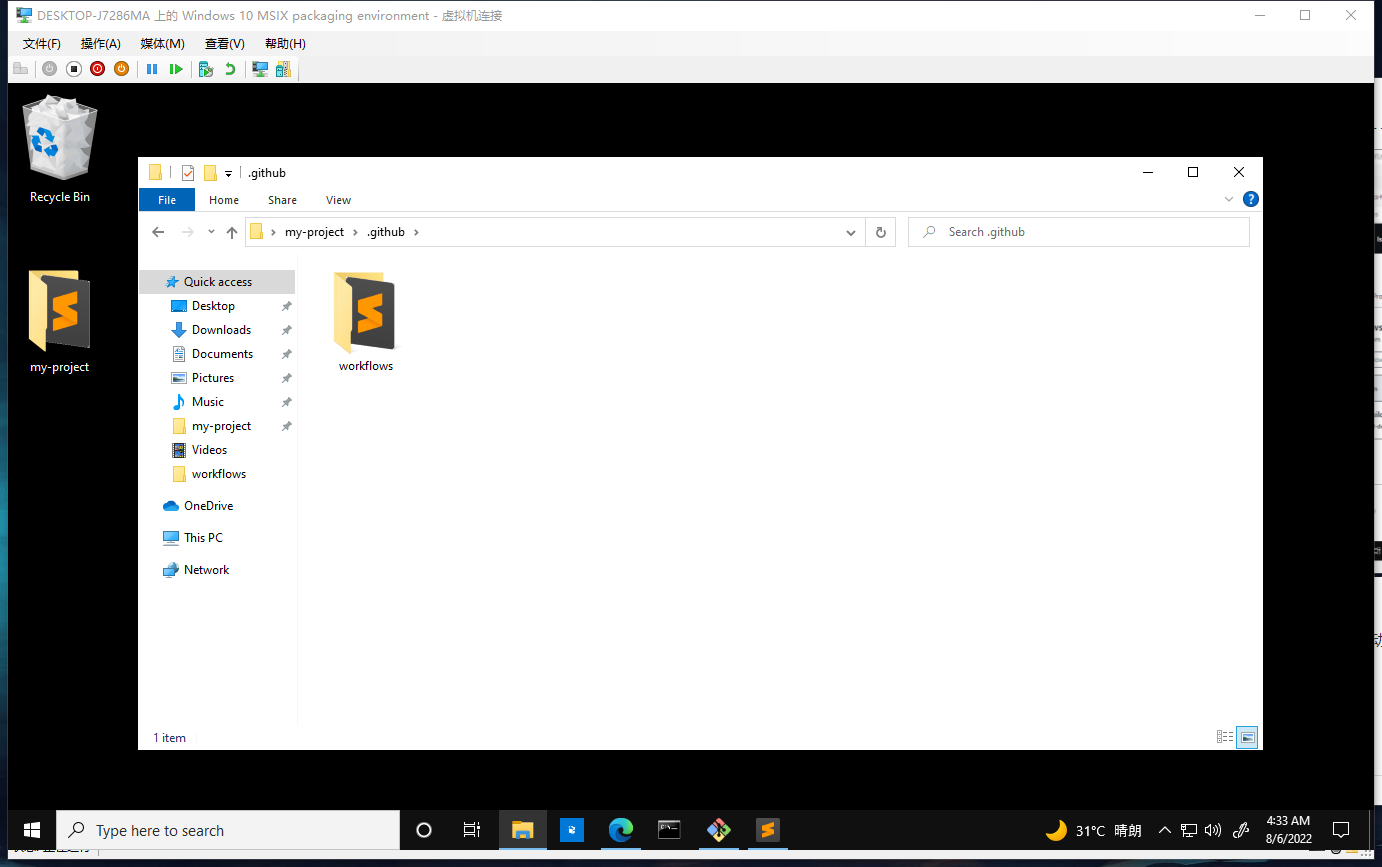Switch to the Details view layout

[1225, 737]
